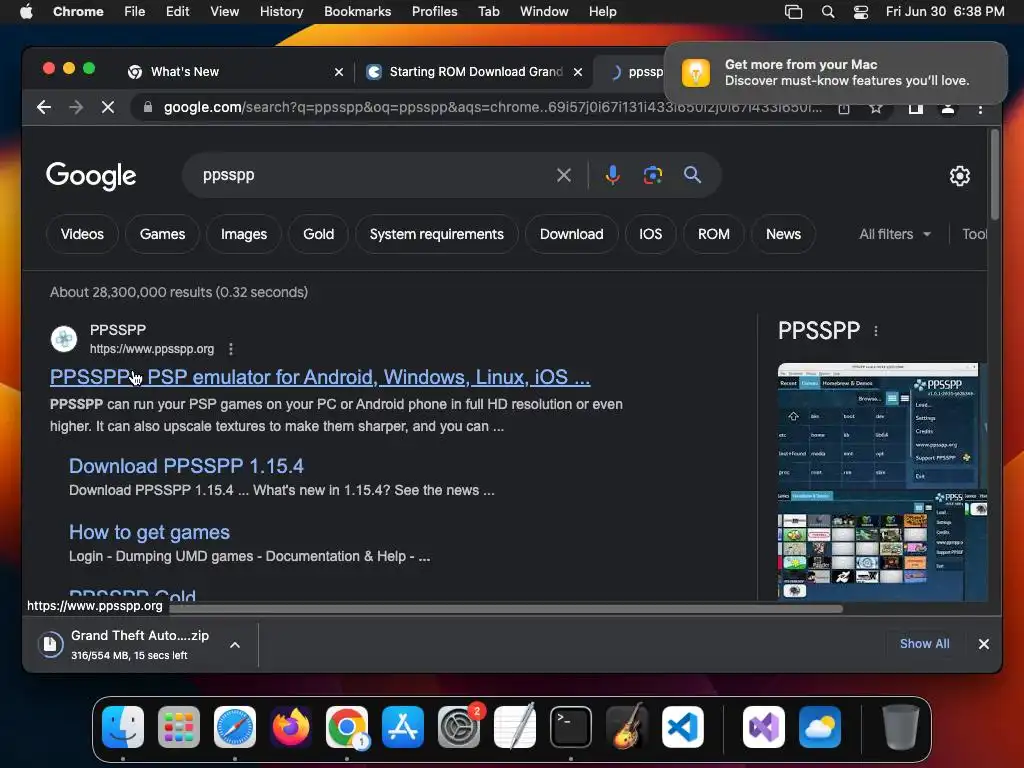This screenshot has width=1024, height=768.
Task: Open Launchpad from the dock
Action: [x=179, y=727]
